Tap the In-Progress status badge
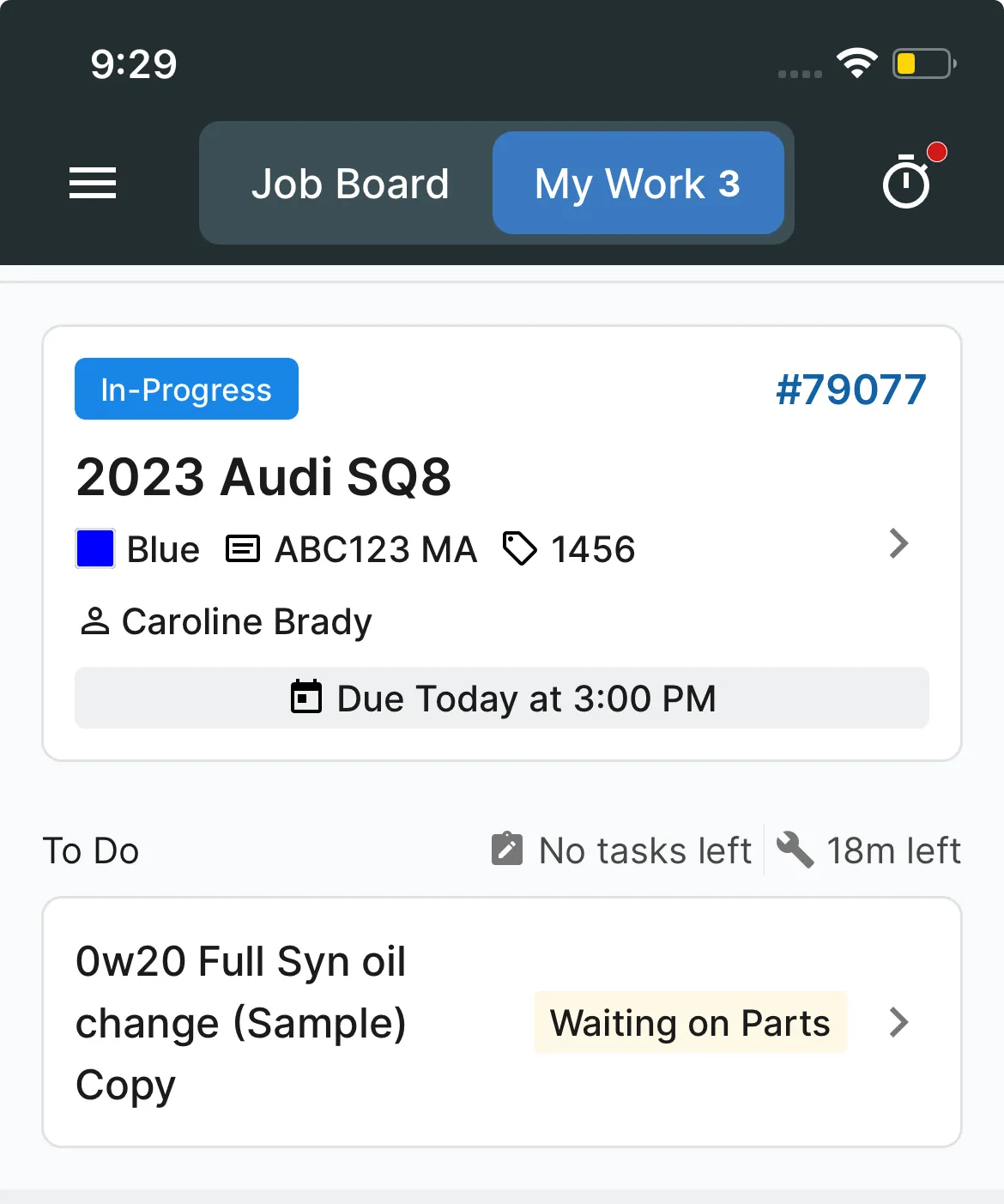Viewport: 1004px width, 1204px height. point(186,389)
